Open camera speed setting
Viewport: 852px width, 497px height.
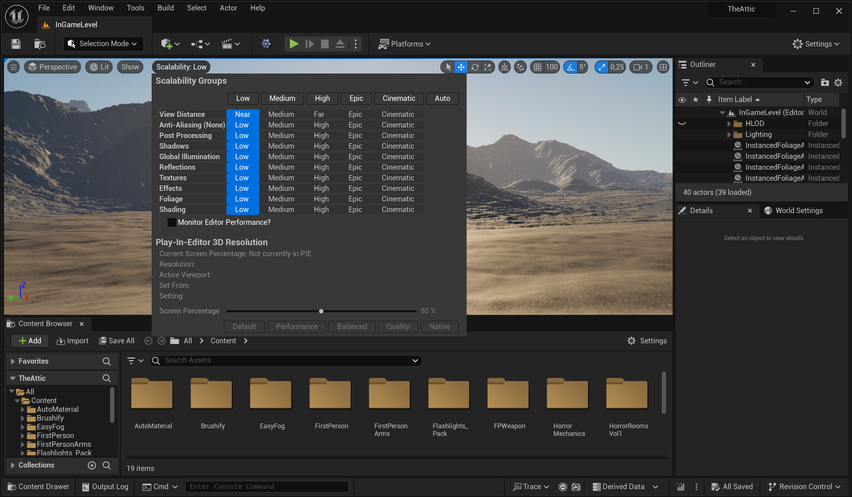point(641,67)
